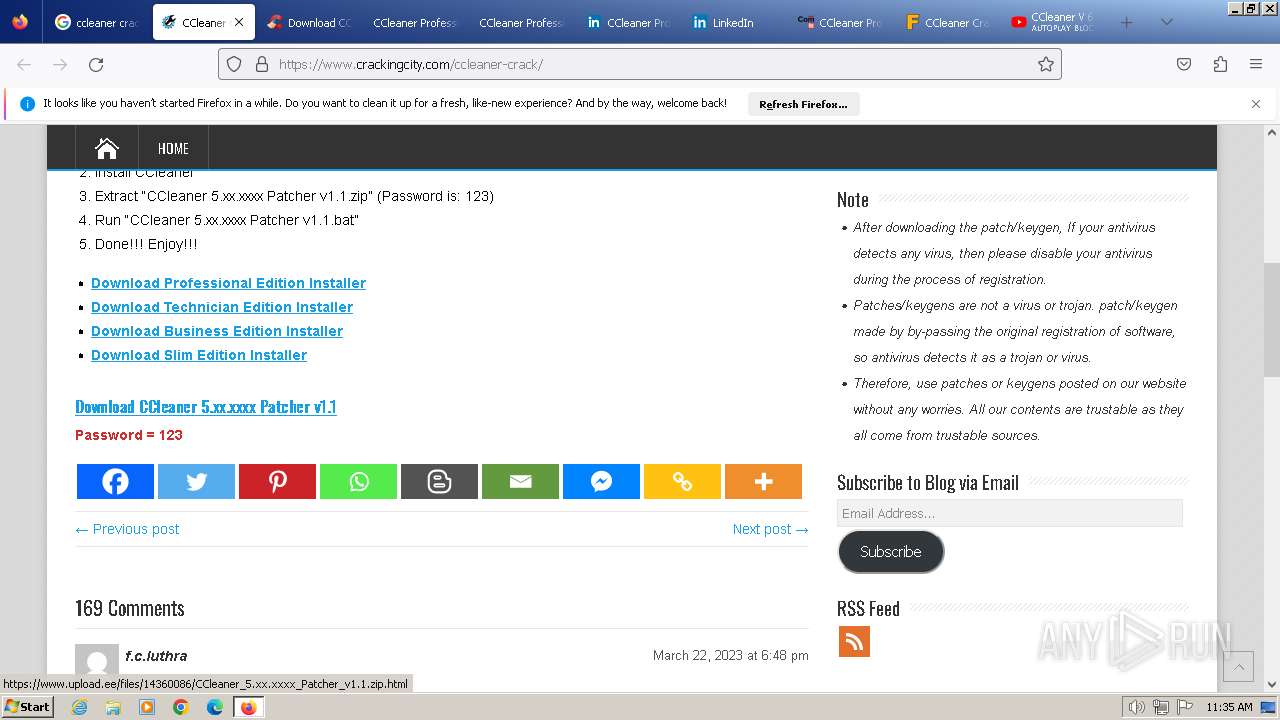Open the taskbar volume control
This screenshot has width=1280, height=720.
(1137, 707)
